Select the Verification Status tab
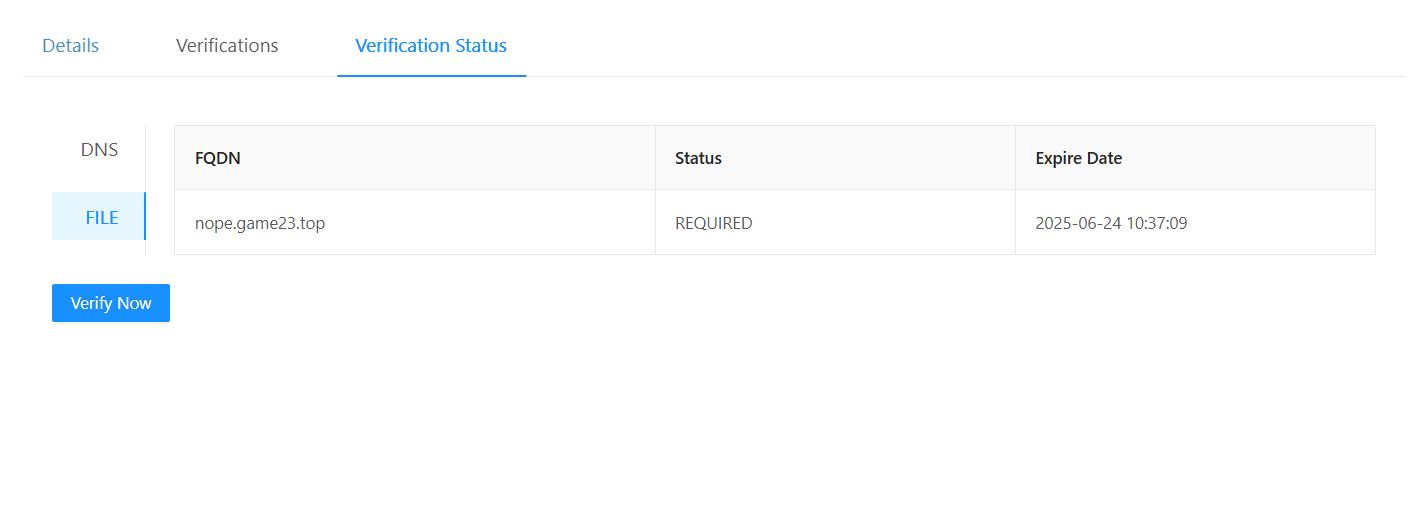 [x=431, y=46]
